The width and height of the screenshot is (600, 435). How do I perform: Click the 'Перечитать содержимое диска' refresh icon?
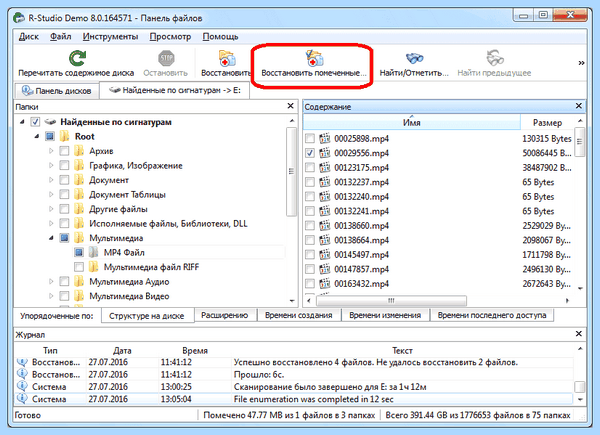click(77, 58)
